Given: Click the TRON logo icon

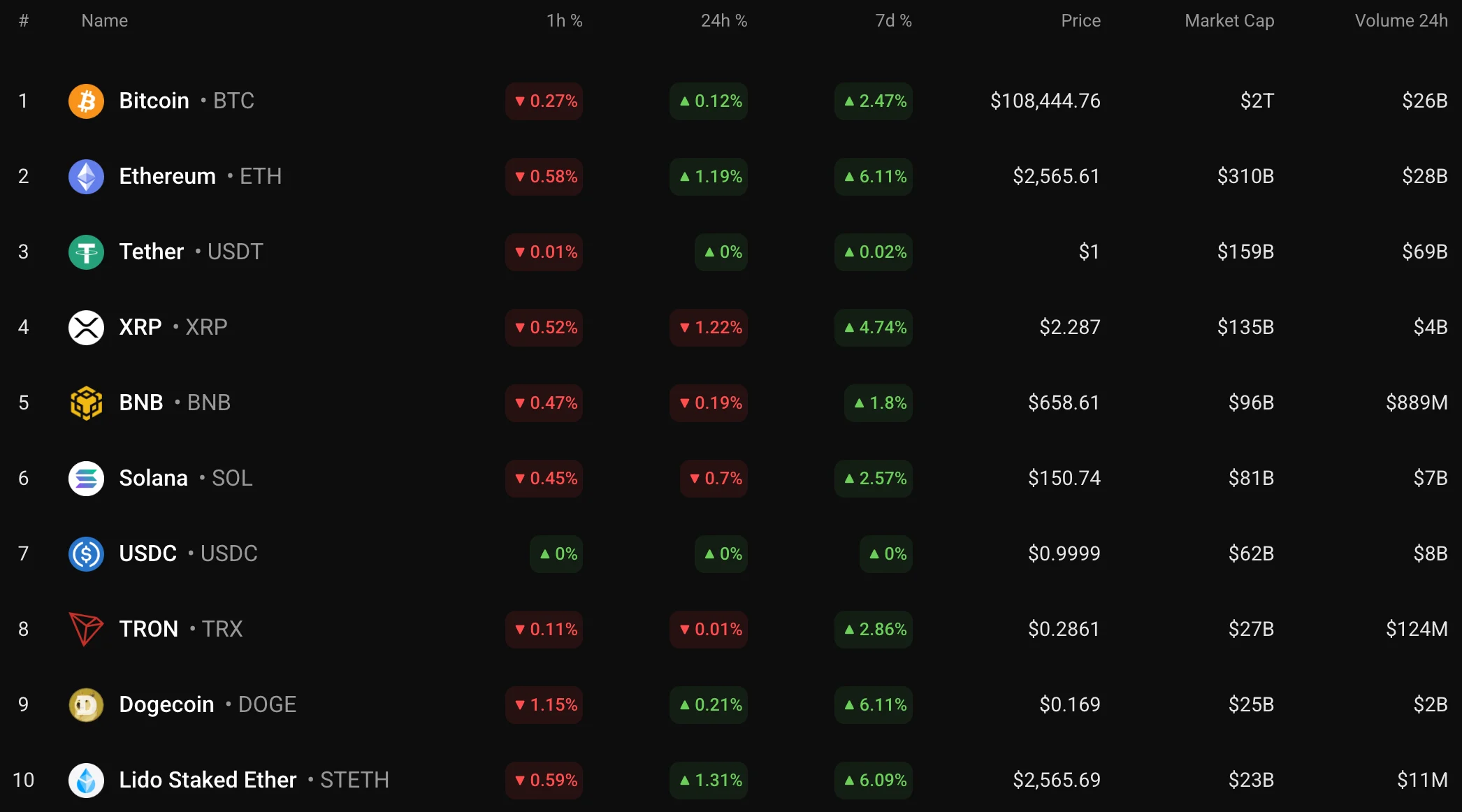Looking at the screenshot, I should click(86, 630).
